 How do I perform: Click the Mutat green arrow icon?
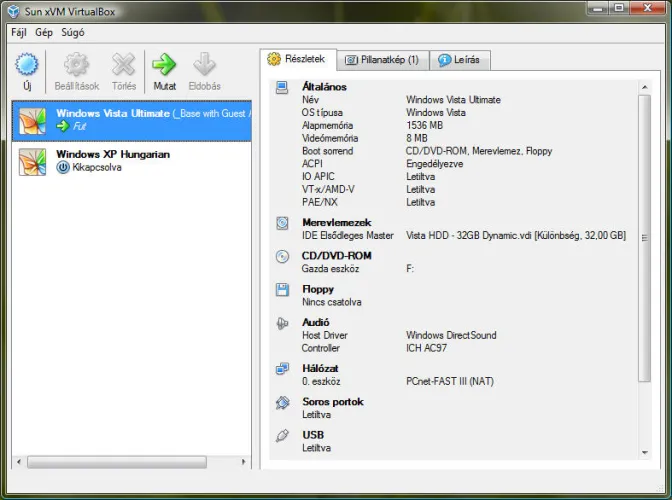164,65
